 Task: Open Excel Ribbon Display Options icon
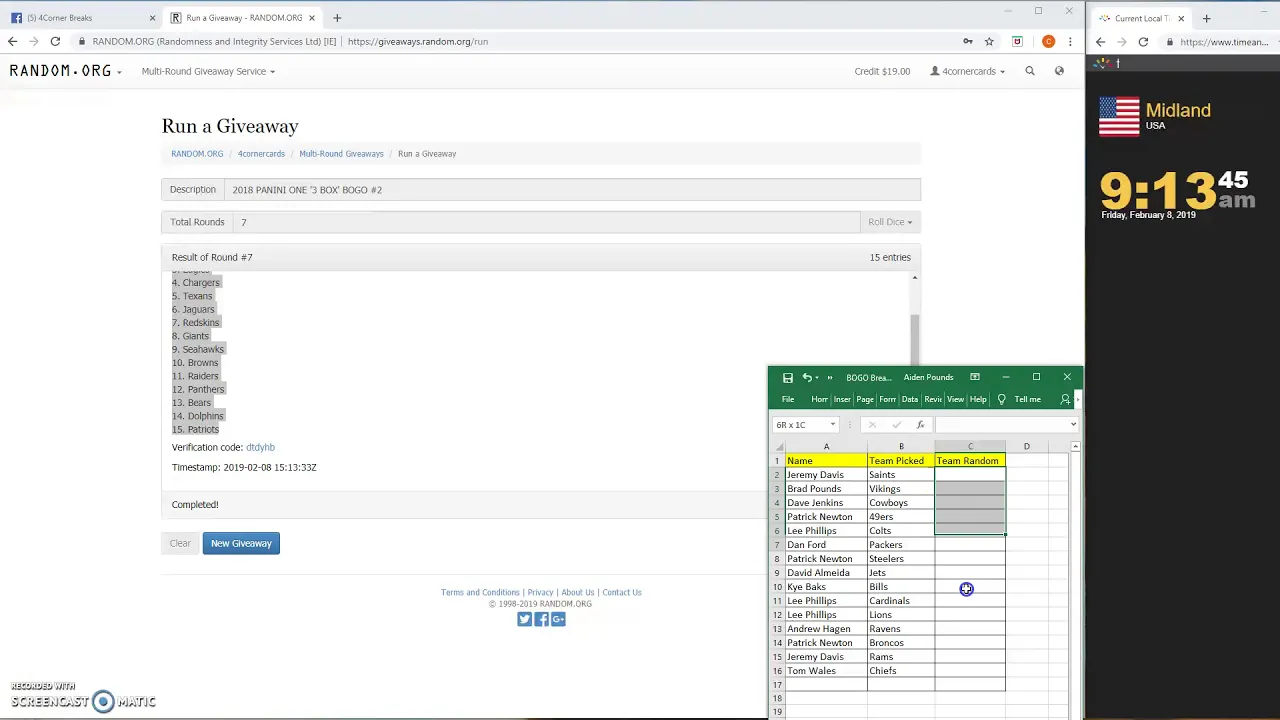pos(975,377)
